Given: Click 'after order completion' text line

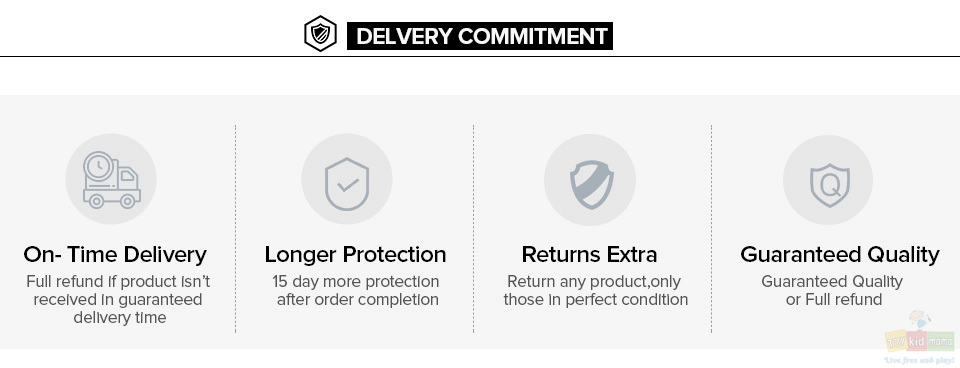Looking at the screenshot, I should (x=357, y=299).
